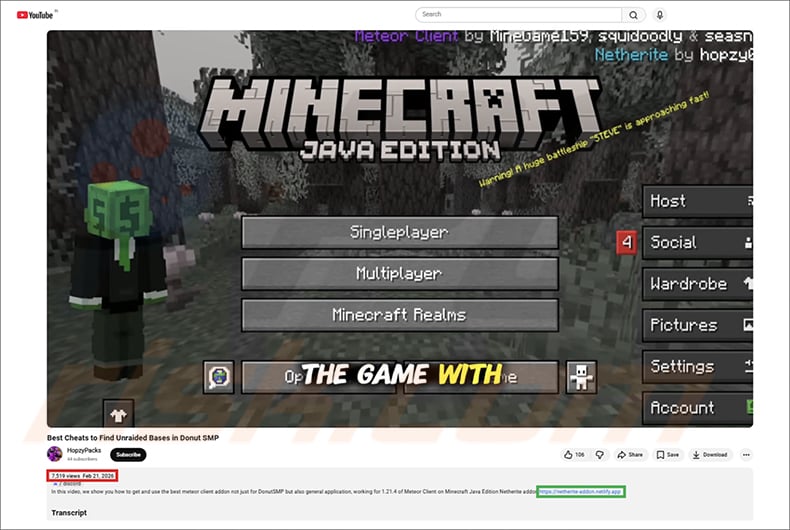The image size is (790, 530).
Task: Open the netherite-addon netlify link
Action: (581, 492)
